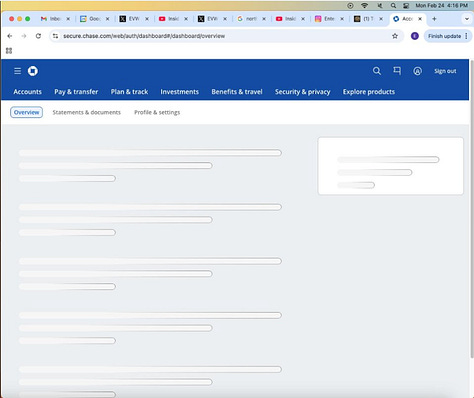
Task: Click the Chase octagon logo
Action: pos(33,71)
